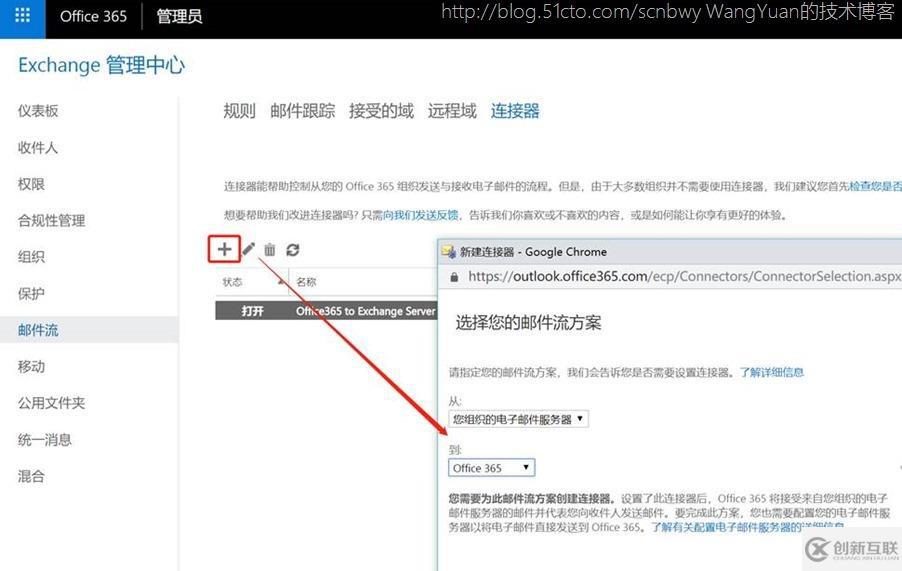Click Office 365 in top header

coord(93,16)
